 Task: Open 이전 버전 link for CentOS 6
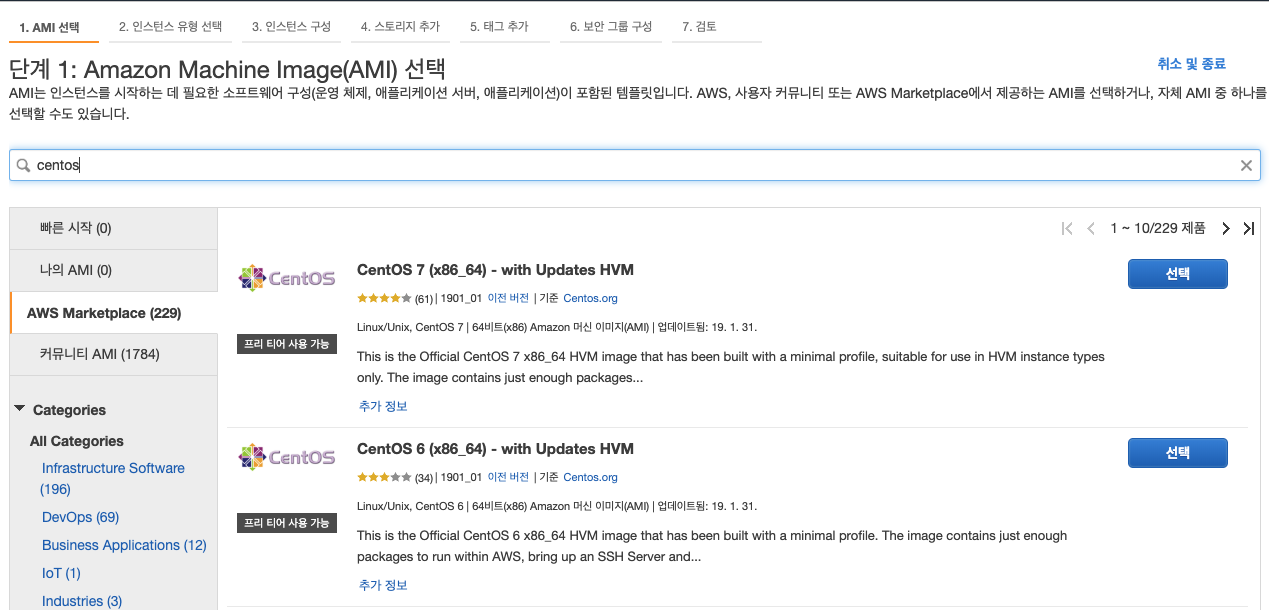coord(508,477)
